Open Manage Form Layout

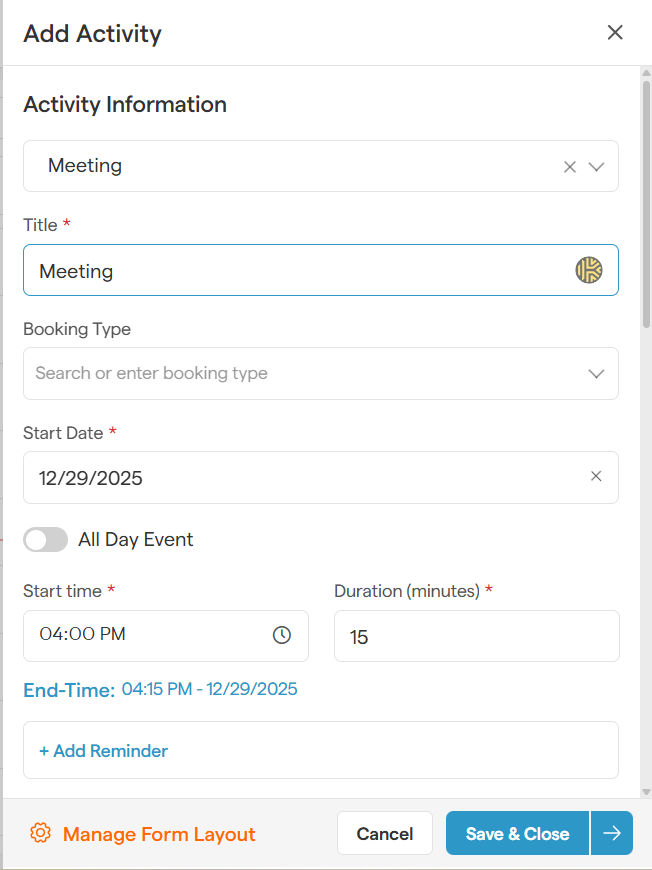click(160, 833)
